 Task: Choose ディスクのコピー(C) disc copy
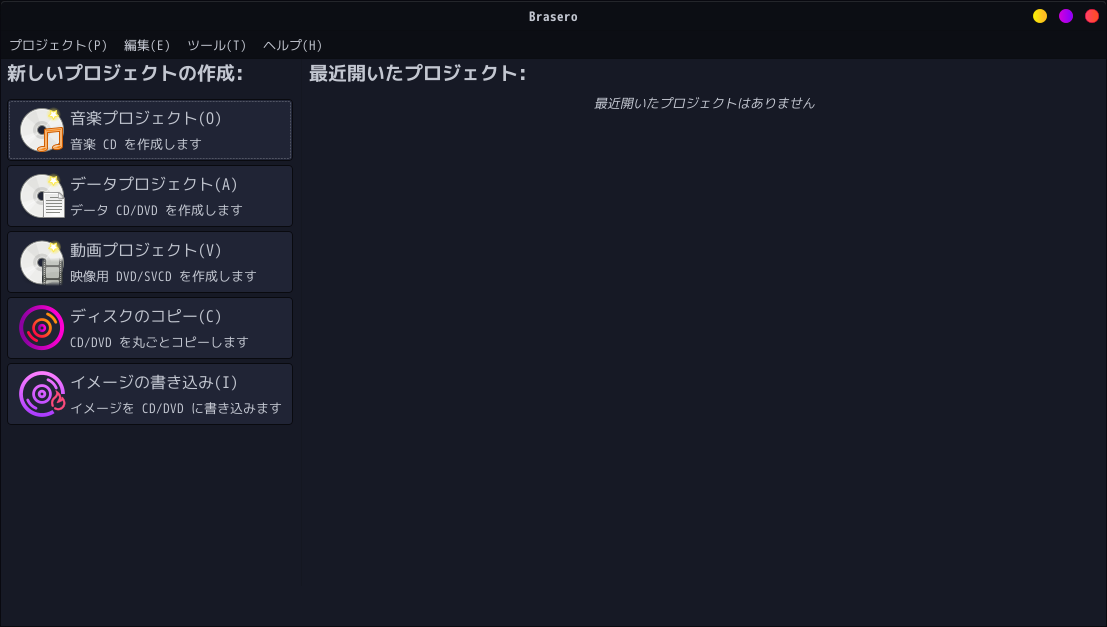tap(150, 328)
